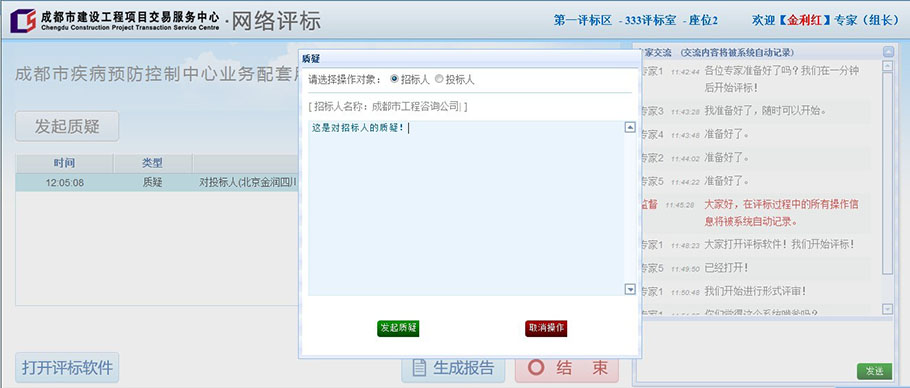
Task: Click the red supervisor message 大家好，在评标过程中
Action: coord(781,213)
